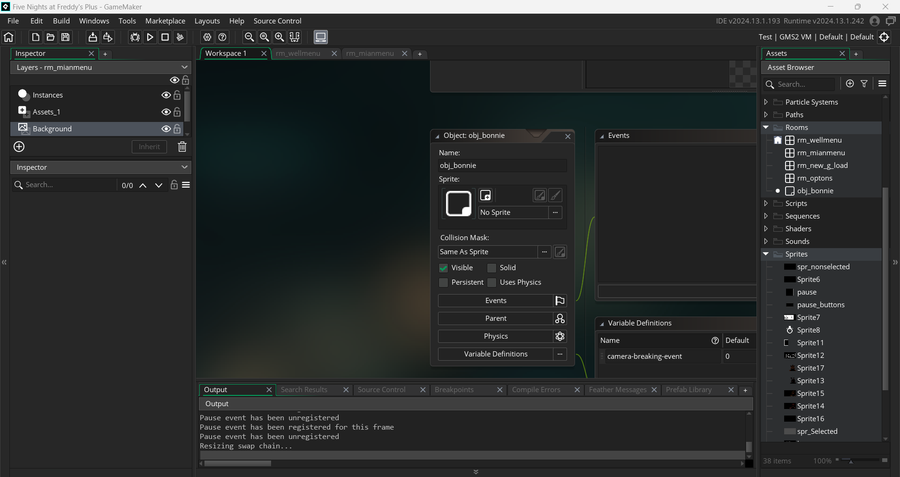Open Game Options from the toolbar
The image size is (900, 477).
(207, 37)
